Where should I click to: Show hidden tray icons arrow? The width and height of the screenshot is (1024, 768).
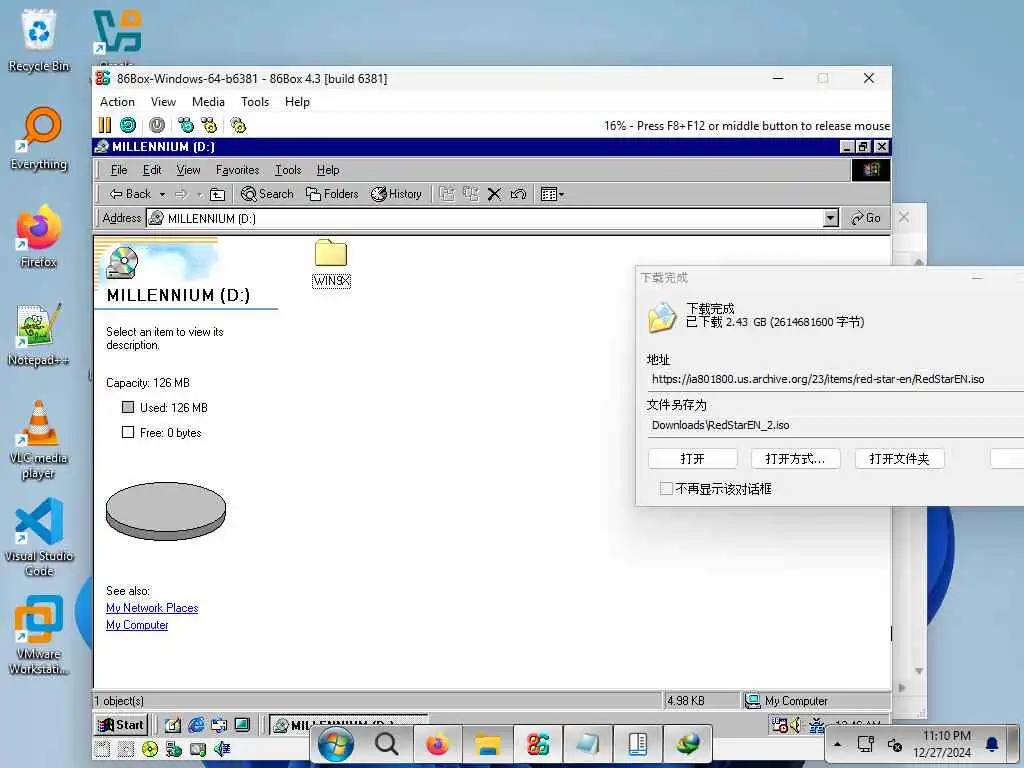tap(838, 744)
